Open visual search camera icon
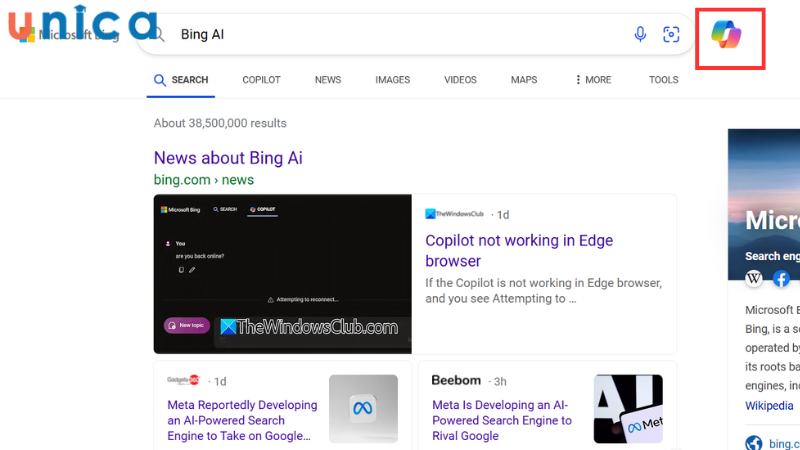Screen dimensions: 800x450 tap(671, 34)
